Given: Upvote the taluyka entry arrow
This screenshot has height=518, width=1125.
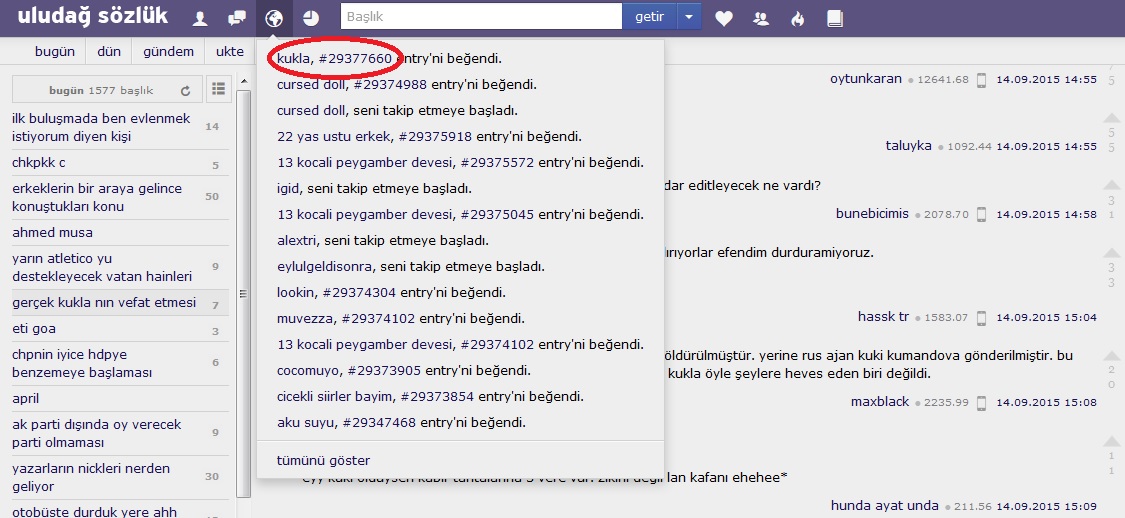Looking at the screenshot, I should point(1111,118).
